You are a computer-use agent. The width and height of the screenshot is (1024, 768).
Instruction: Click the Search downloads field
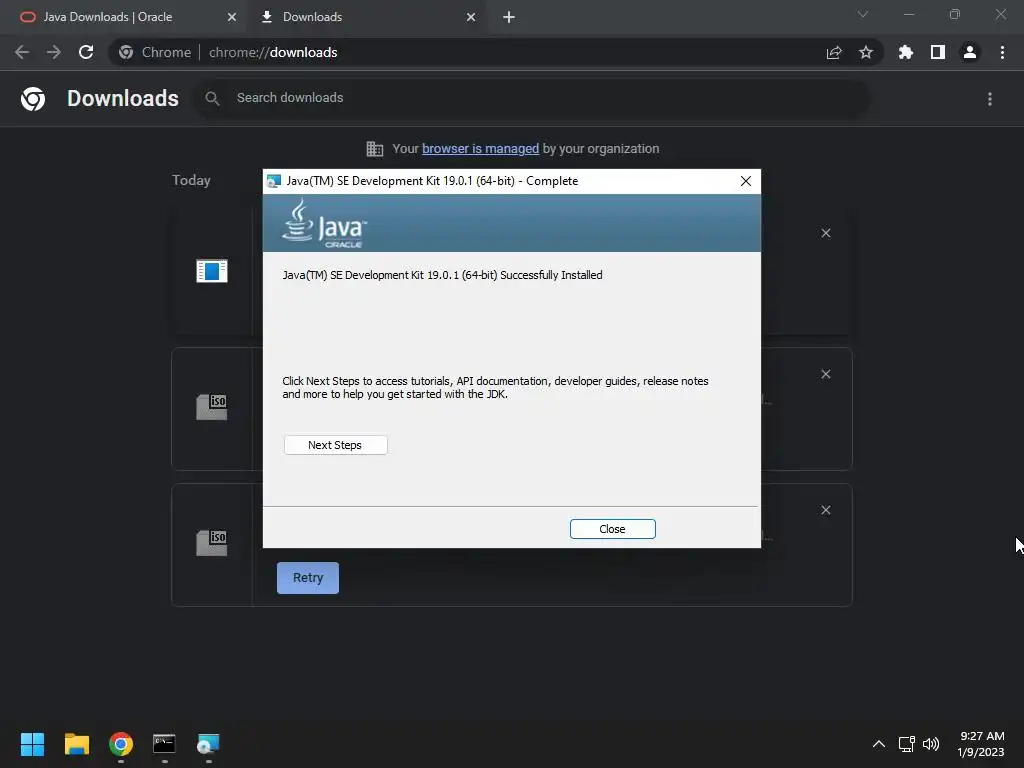point(532,98)
